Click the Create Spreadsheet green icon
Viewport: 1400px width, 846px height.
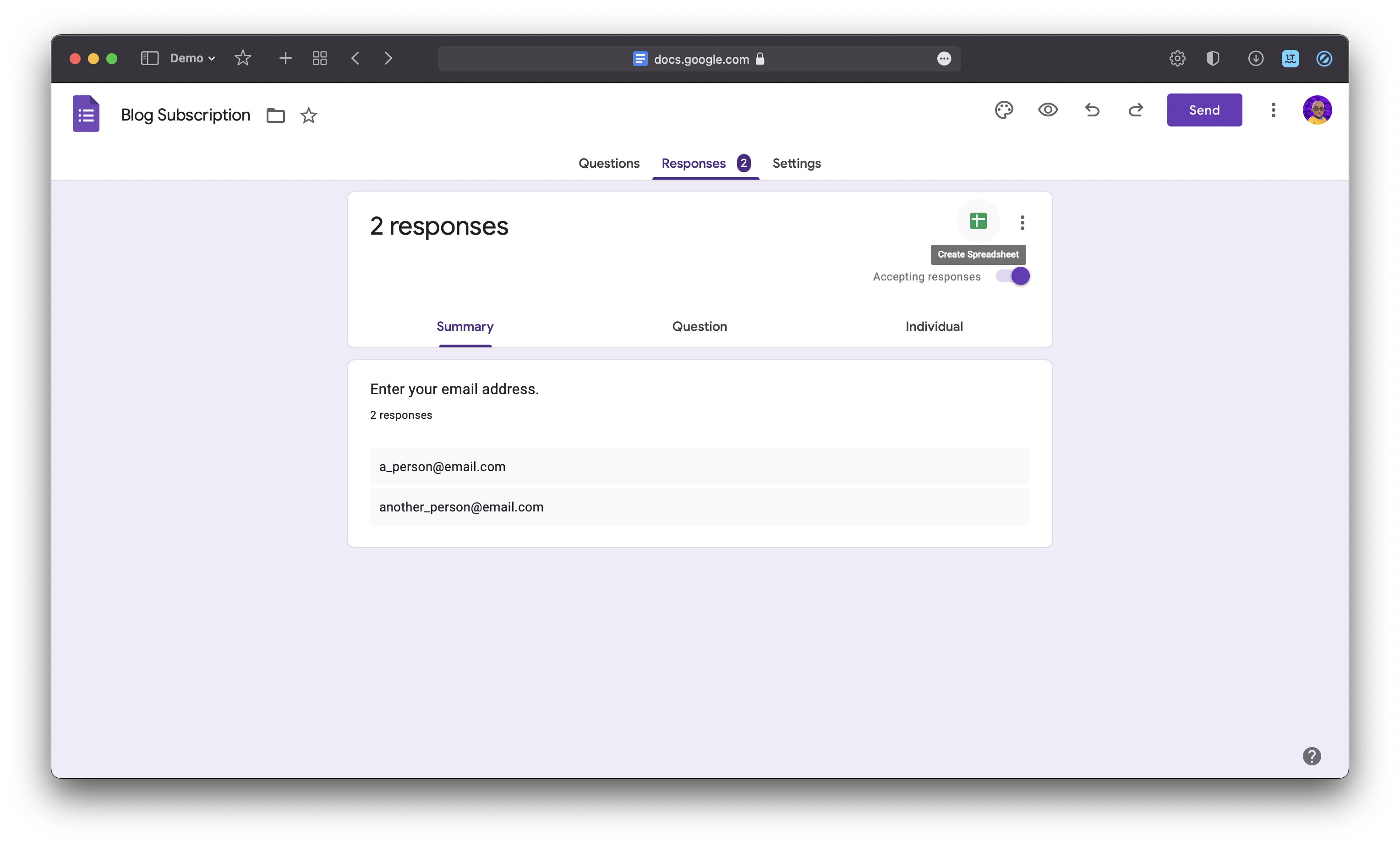[x=978, y=221]
